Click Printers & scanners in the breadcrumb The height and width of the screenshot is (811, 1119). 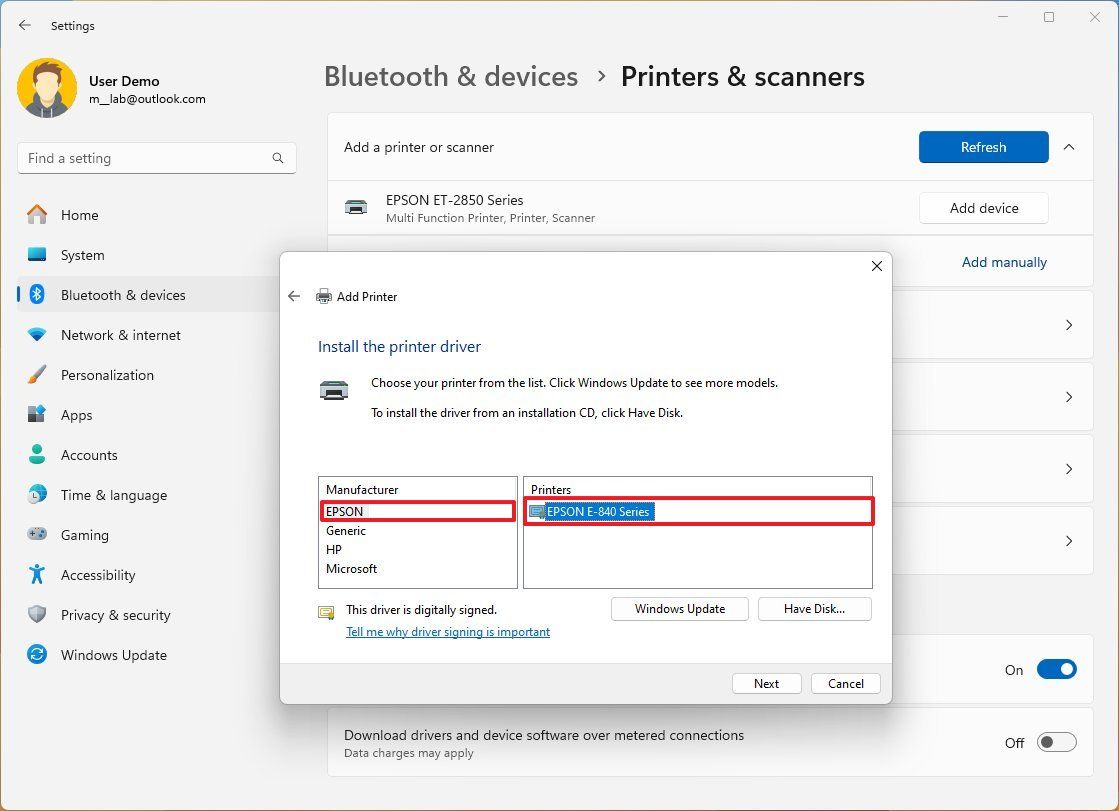[x=743, y=77]
